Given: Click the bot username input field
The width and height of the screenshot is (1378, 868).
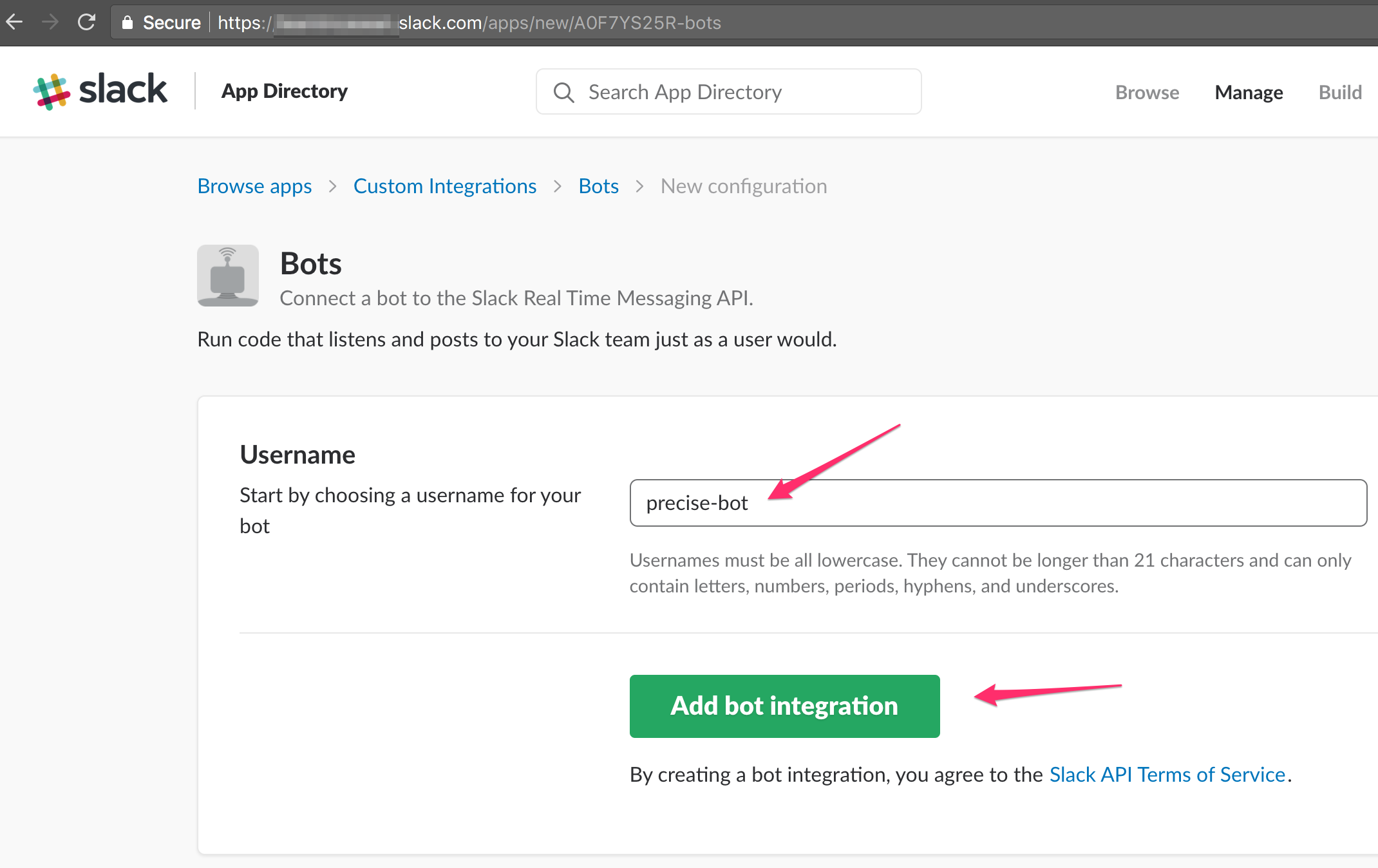Looking at the screenshot, I should coord(998,502).
